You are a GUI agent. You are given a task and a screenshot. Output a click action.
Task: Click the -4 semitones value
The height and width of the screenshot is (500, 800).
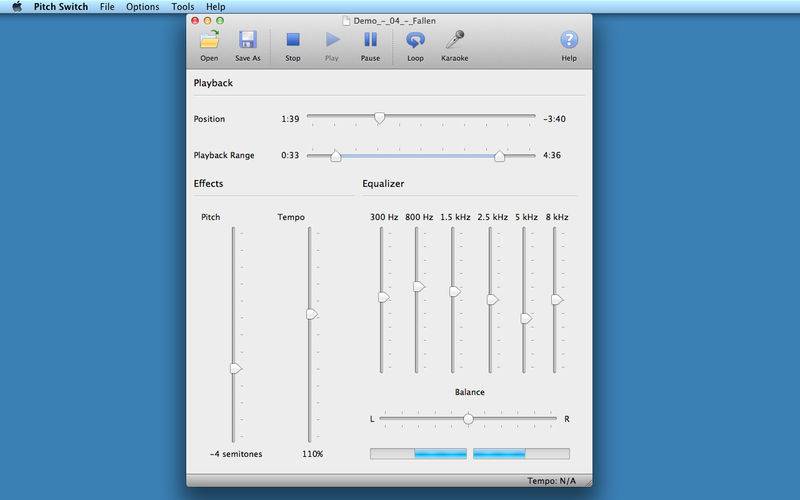point(236,454)
